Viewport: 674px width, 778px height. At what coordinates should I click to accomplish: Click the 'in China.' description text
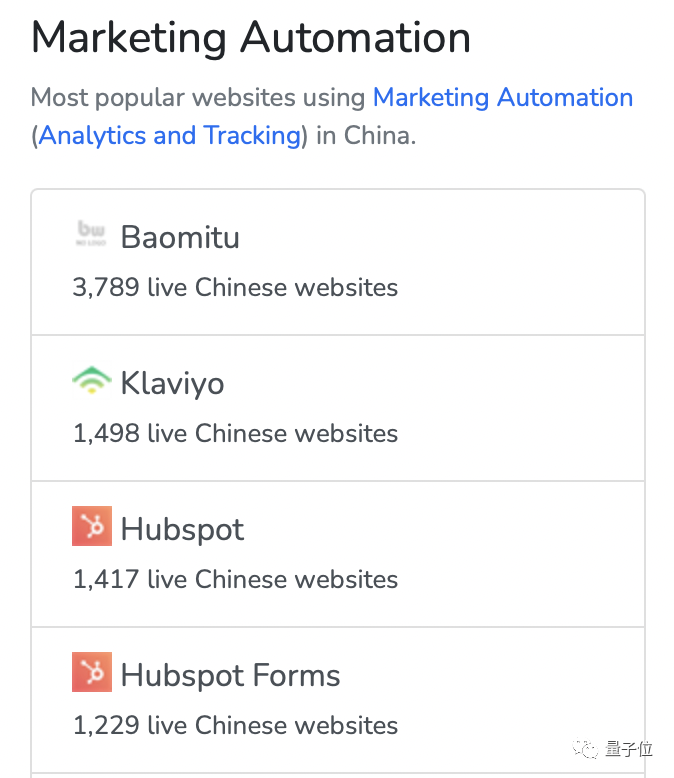click(x=364, y=135)
